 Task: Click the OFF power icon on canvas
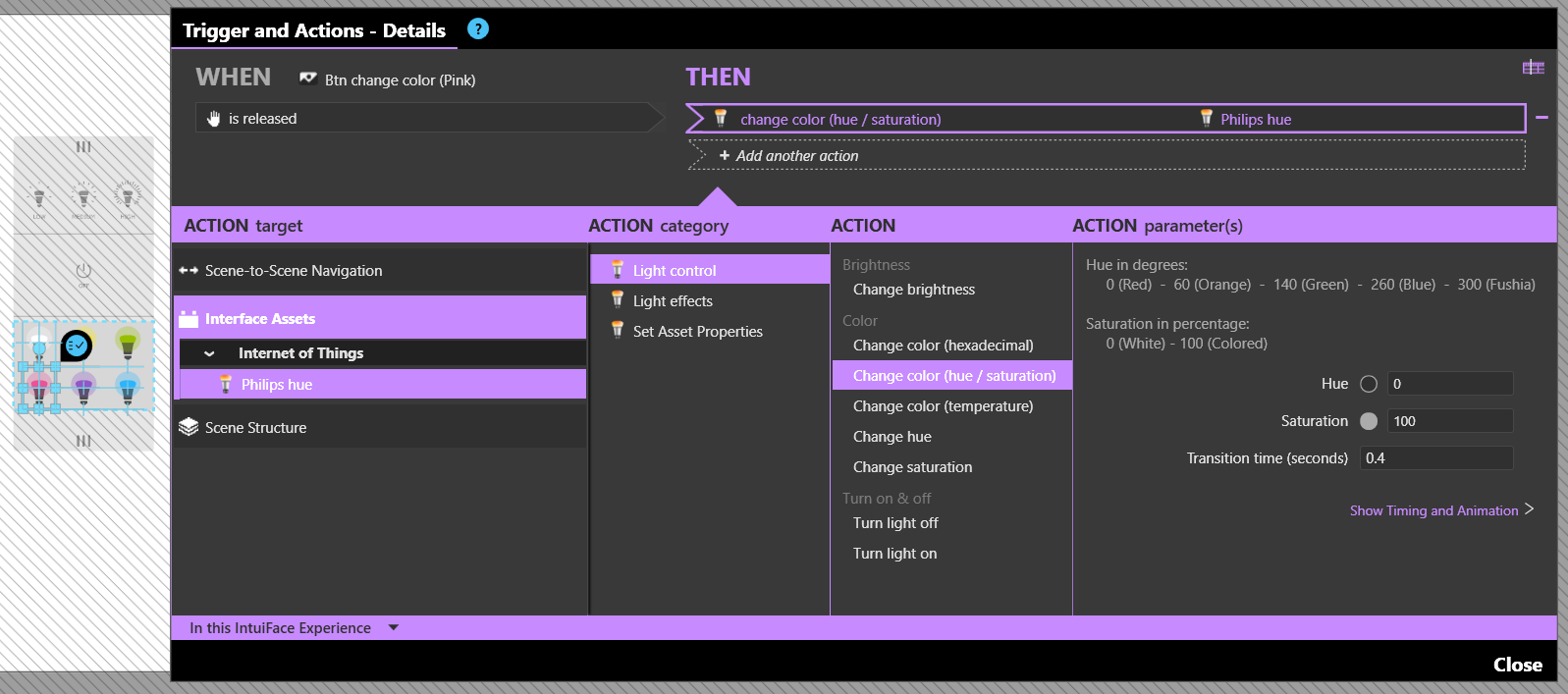coord(83,271)
